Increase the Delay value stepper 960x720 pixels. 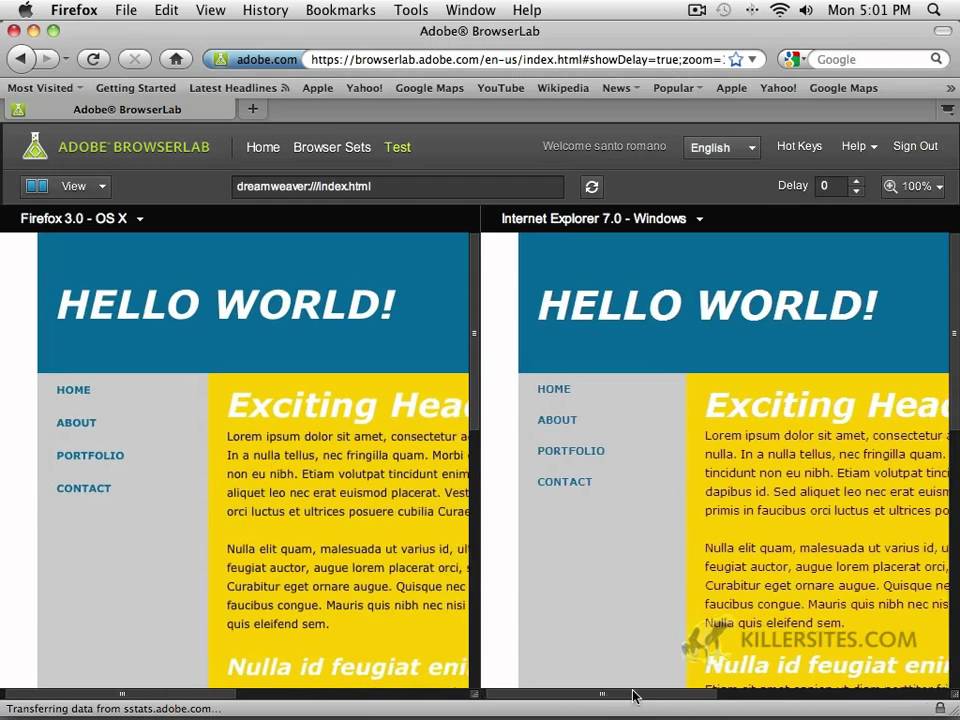pyautogui.click(x=856, y=181)
